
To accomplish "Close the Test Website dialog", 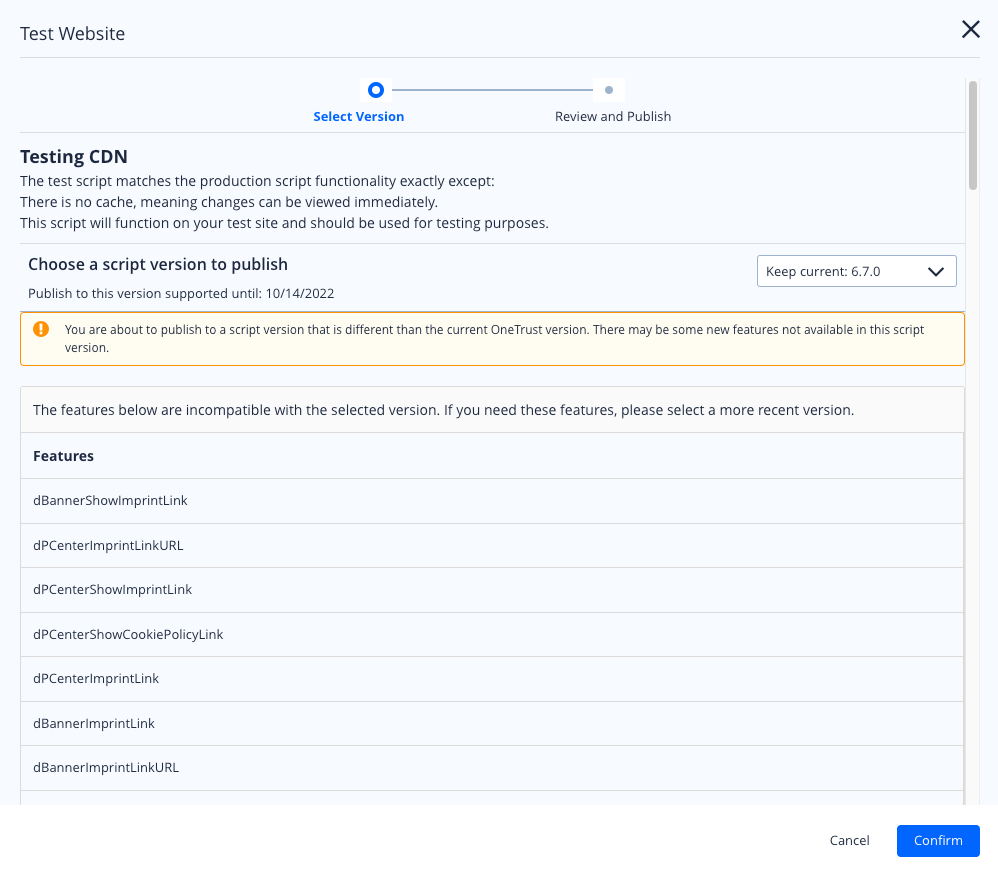I will tap(970, 30).
